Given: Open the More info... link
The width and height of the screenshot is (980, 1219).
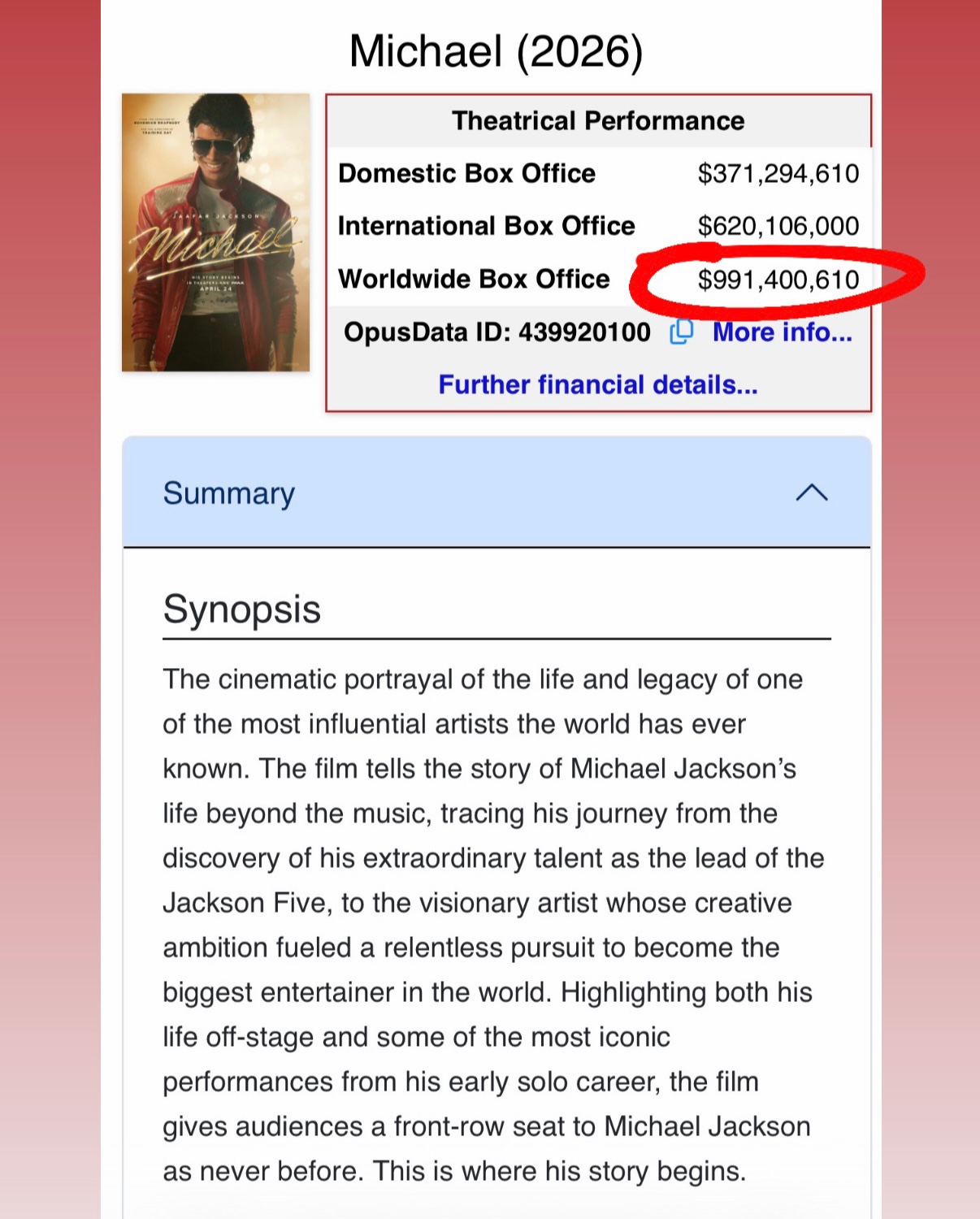Looking at the screenshot, I should [783, 332].
